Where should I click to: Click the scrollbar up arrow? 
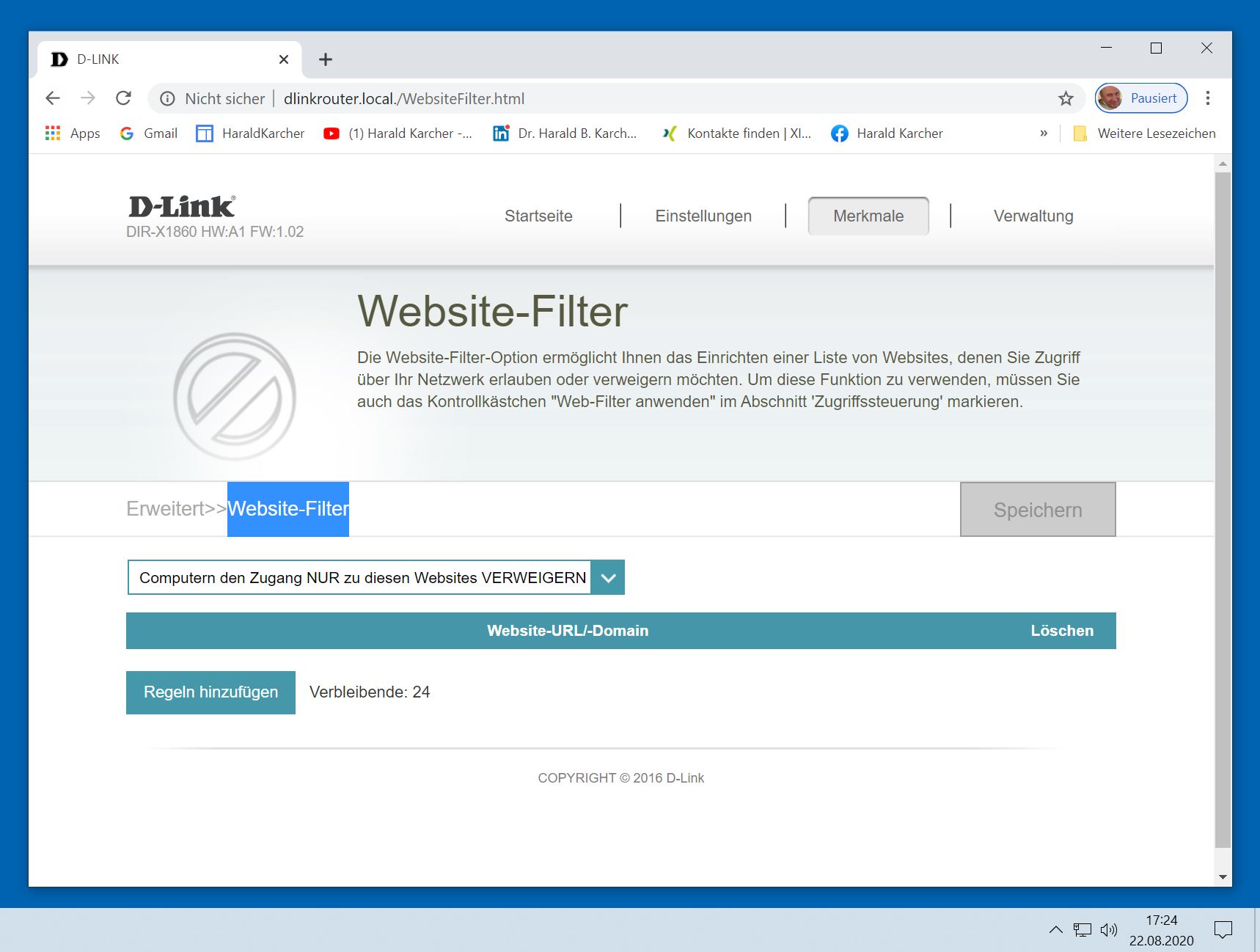pyautogui.click(x=1223, y=163)
